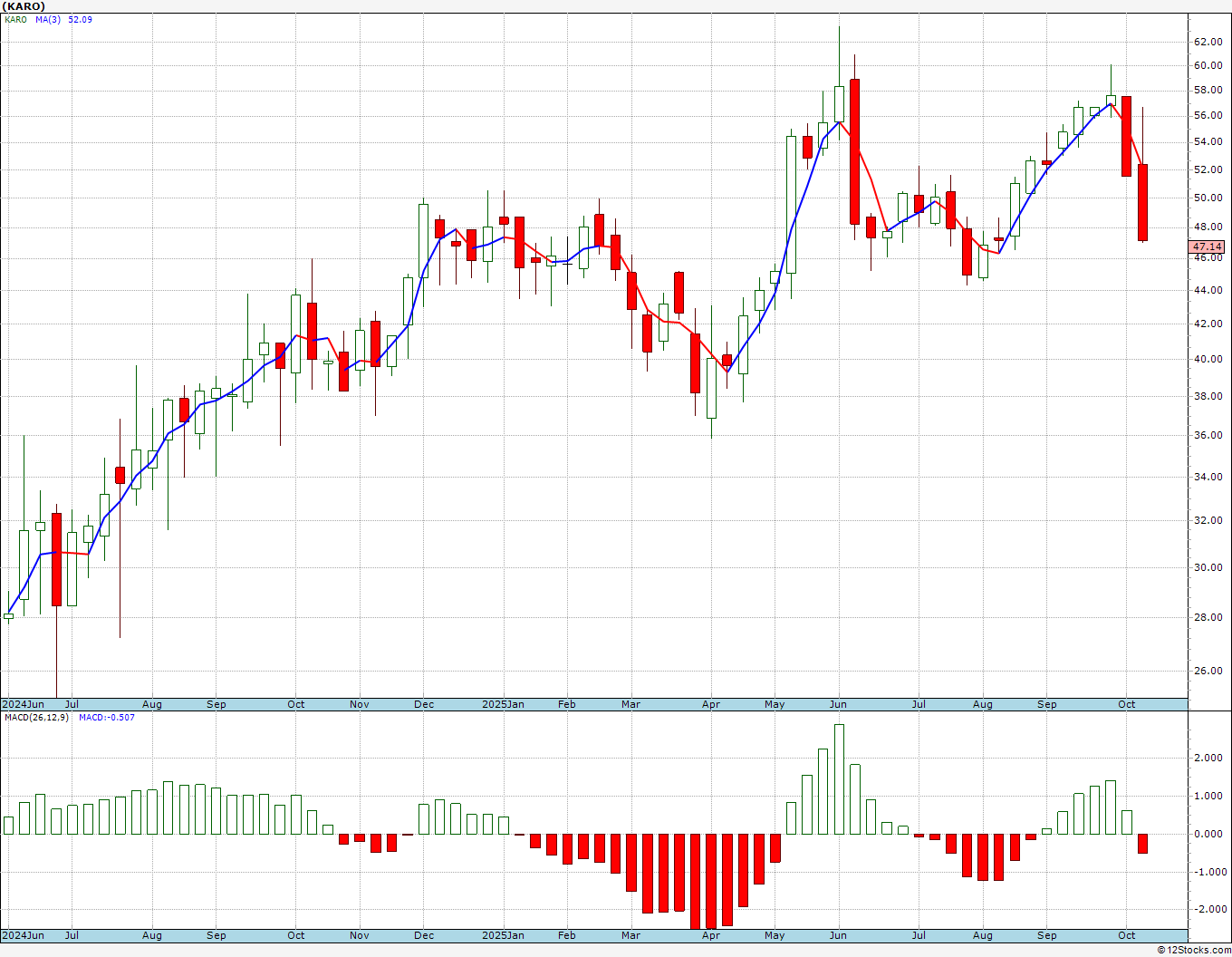Click the 28.00 price axis label
Screen dimensions: 1232x957
tap(1208, 617)
